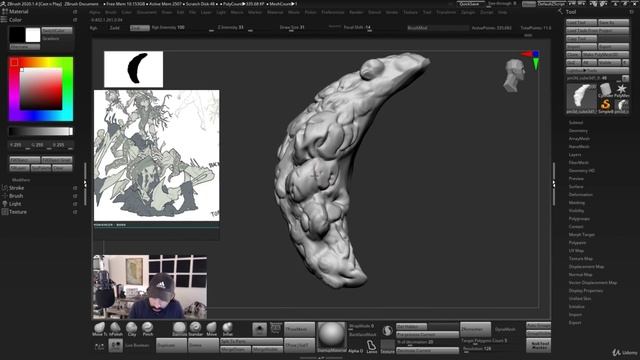Select the white main color swatch

(33, 35)
